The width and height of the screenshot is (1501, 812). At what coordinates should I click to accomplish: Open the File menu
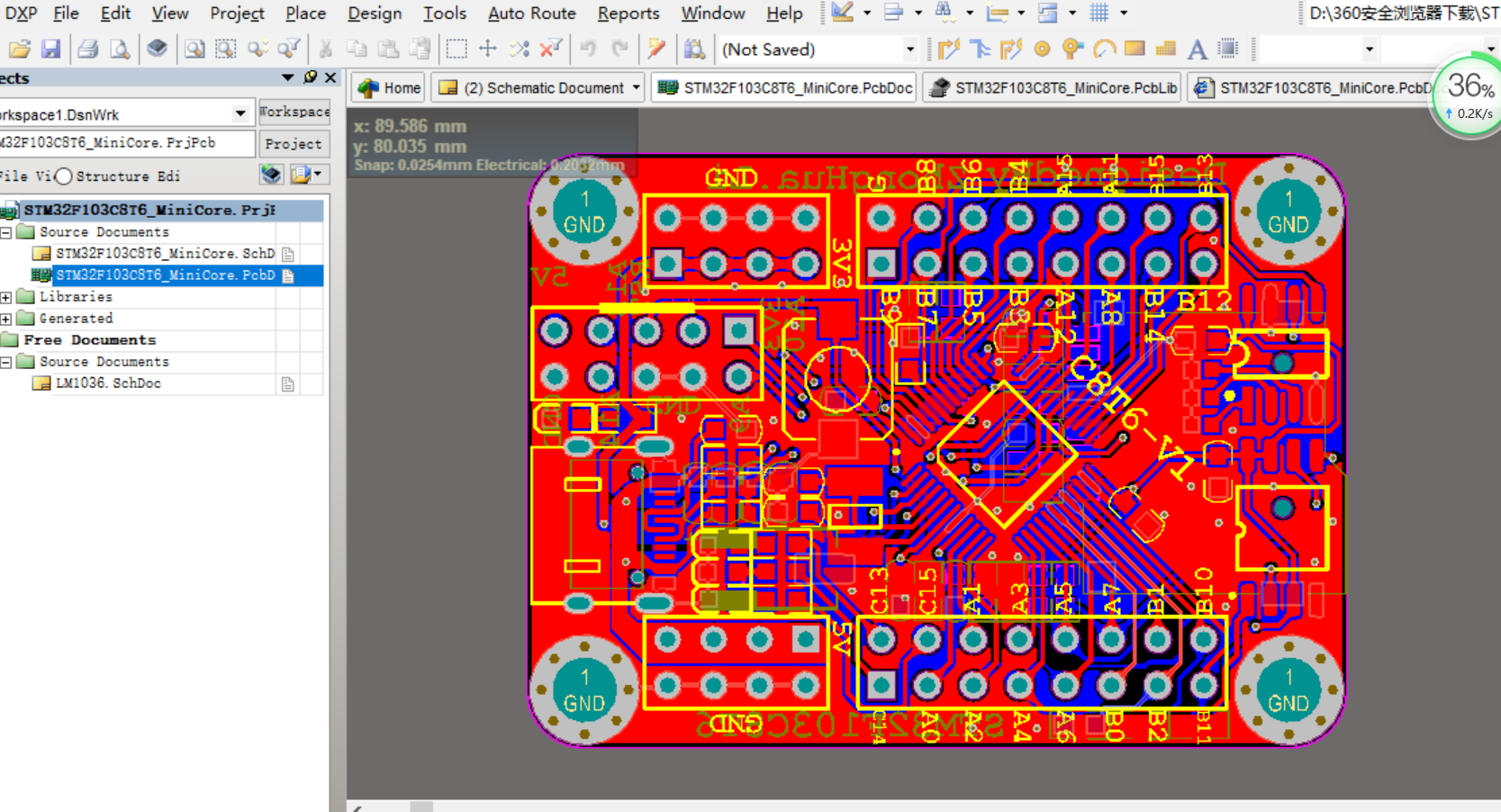click(x=66, y=14)
